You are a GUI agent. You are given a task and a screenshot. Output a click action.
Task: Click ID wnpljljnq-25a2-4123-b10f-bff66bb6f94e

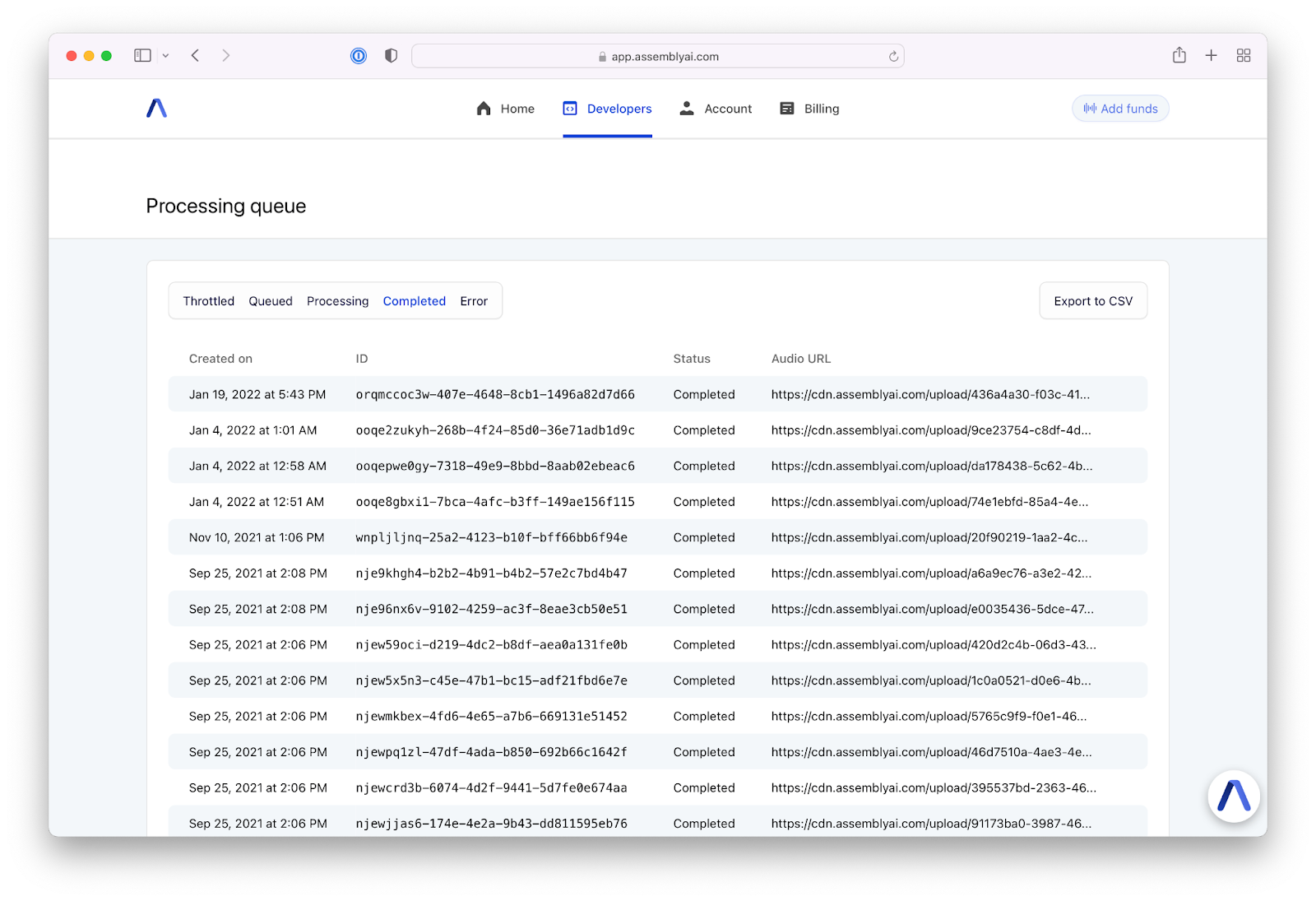(x=492, y=537)
